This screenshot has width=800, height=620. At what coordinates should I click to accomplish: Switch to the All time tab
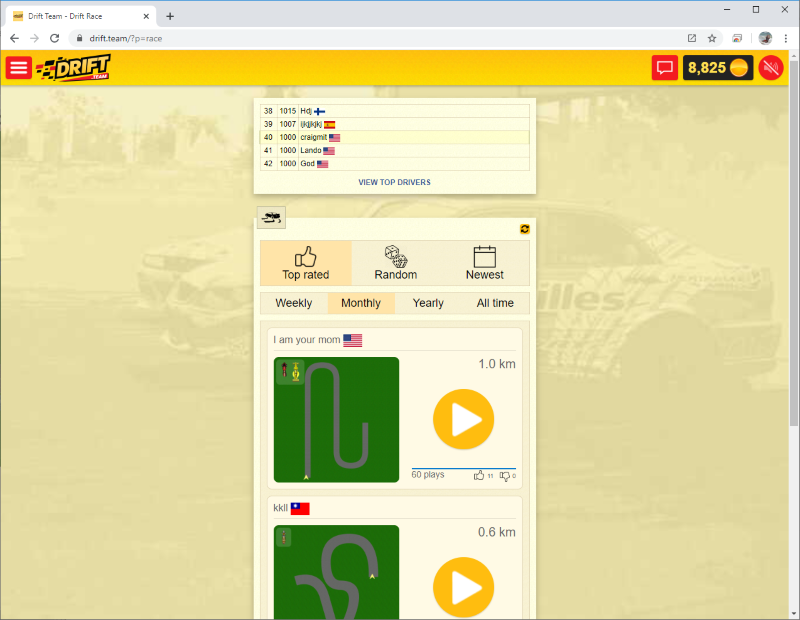click(x=495, y=303)
